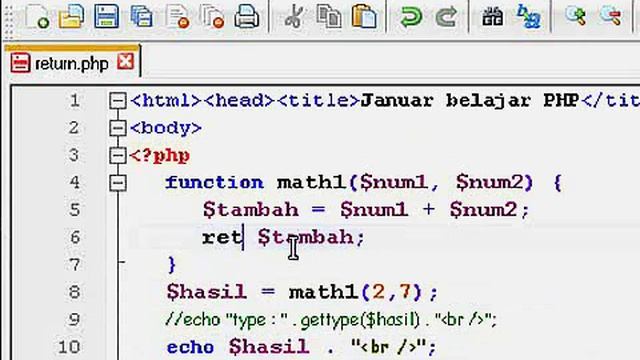Close all documents icon

[x=213, y=16]
